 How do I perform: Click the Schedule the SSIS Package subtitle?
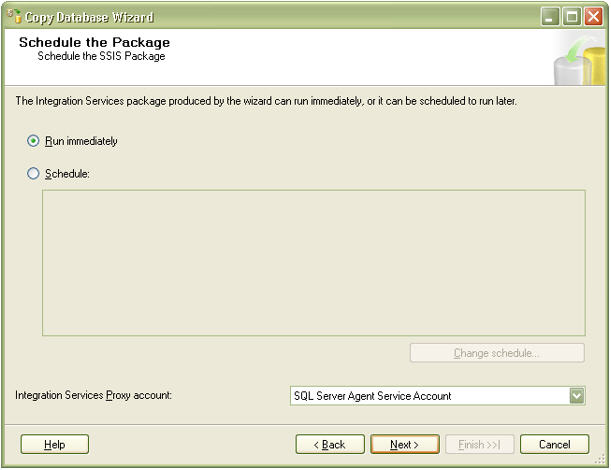101,56
